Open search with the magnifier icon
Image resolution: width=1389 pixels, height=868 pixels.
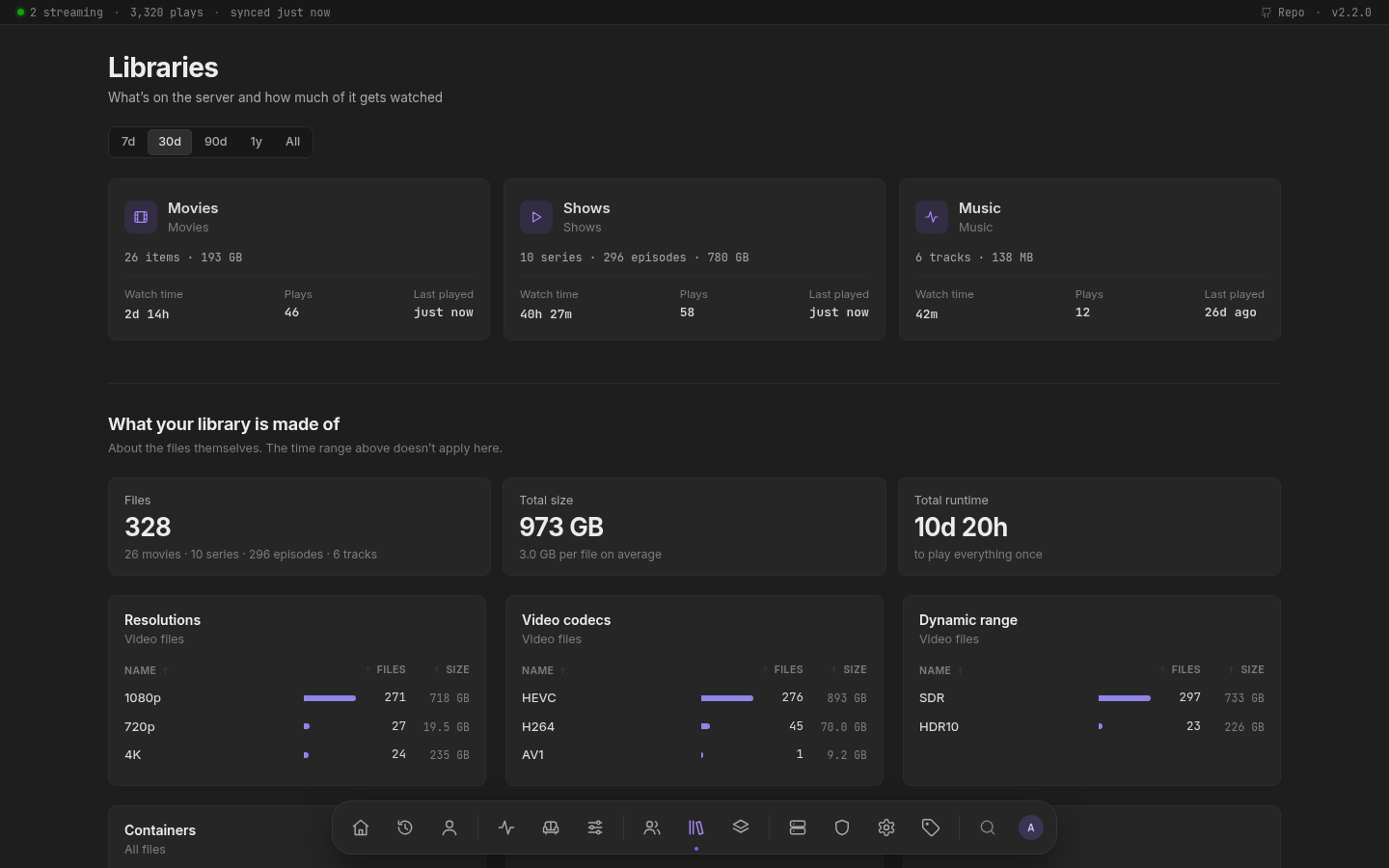pos(988,827)
